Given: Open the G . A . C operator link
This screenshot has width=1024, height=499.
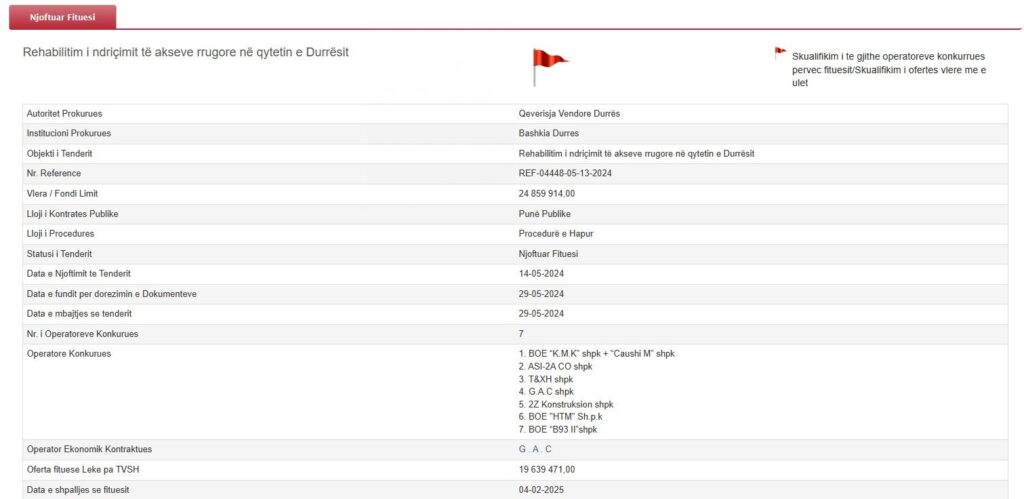Looking at the screenshot, I should coord(535,449).
